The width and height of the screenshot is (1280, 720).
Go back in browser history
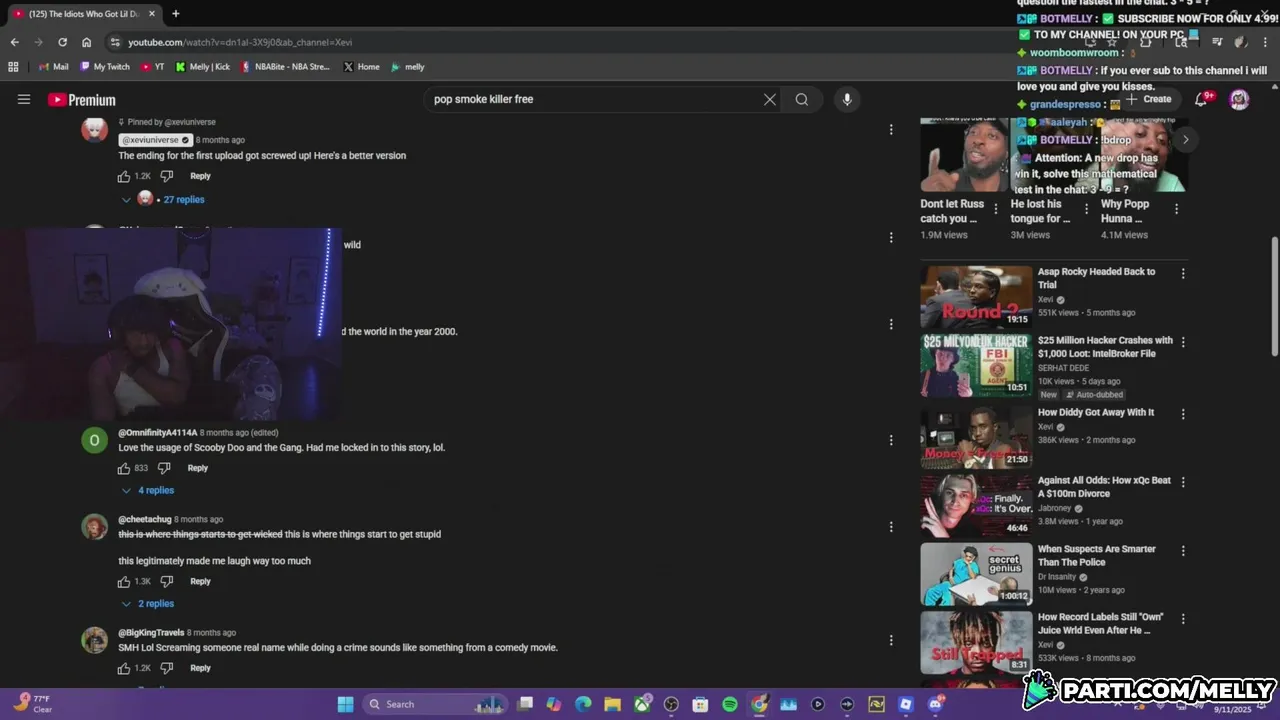tap(14, 42)
